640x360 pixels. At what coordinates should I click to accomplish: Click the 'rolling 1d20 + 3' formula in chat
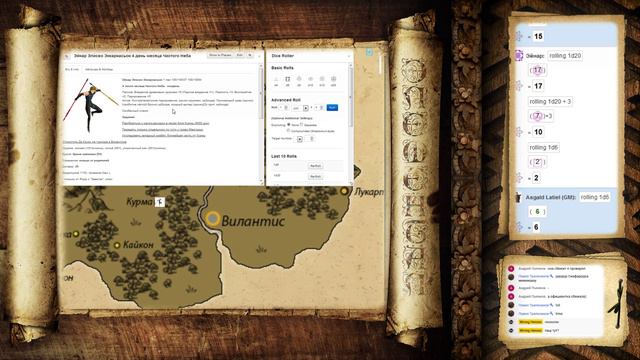[550, 101]
